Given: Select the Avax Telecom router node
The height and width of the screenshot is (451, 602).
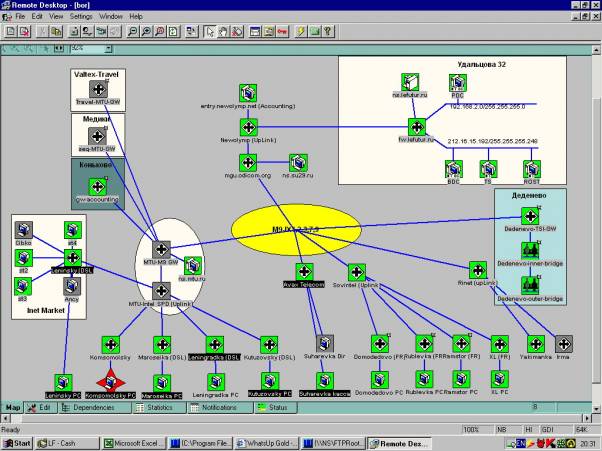Looking at the screenshot, I should [x=304, y=272].
